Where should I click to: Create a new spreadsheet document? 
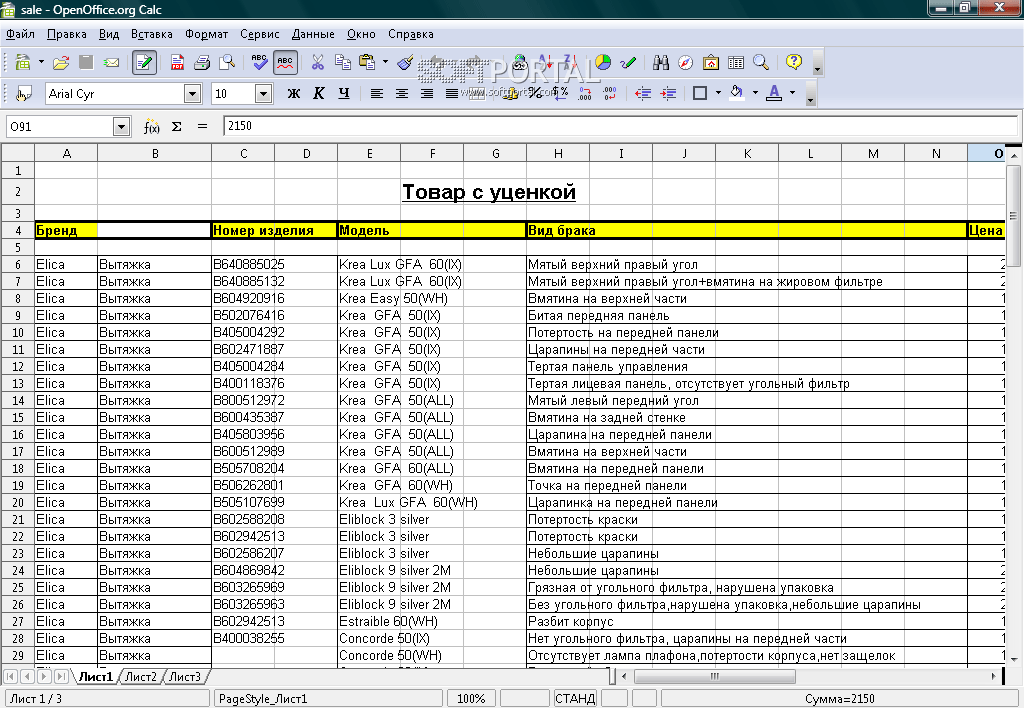[23, 62]
